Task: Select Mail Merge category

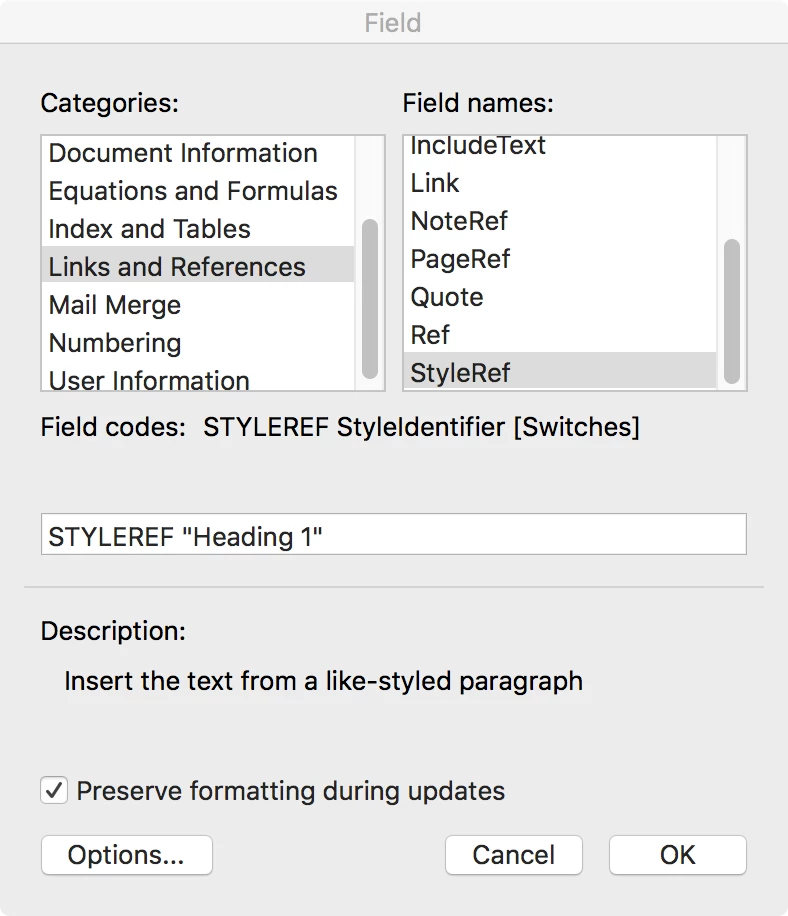Action: click(x=115, y=306)
